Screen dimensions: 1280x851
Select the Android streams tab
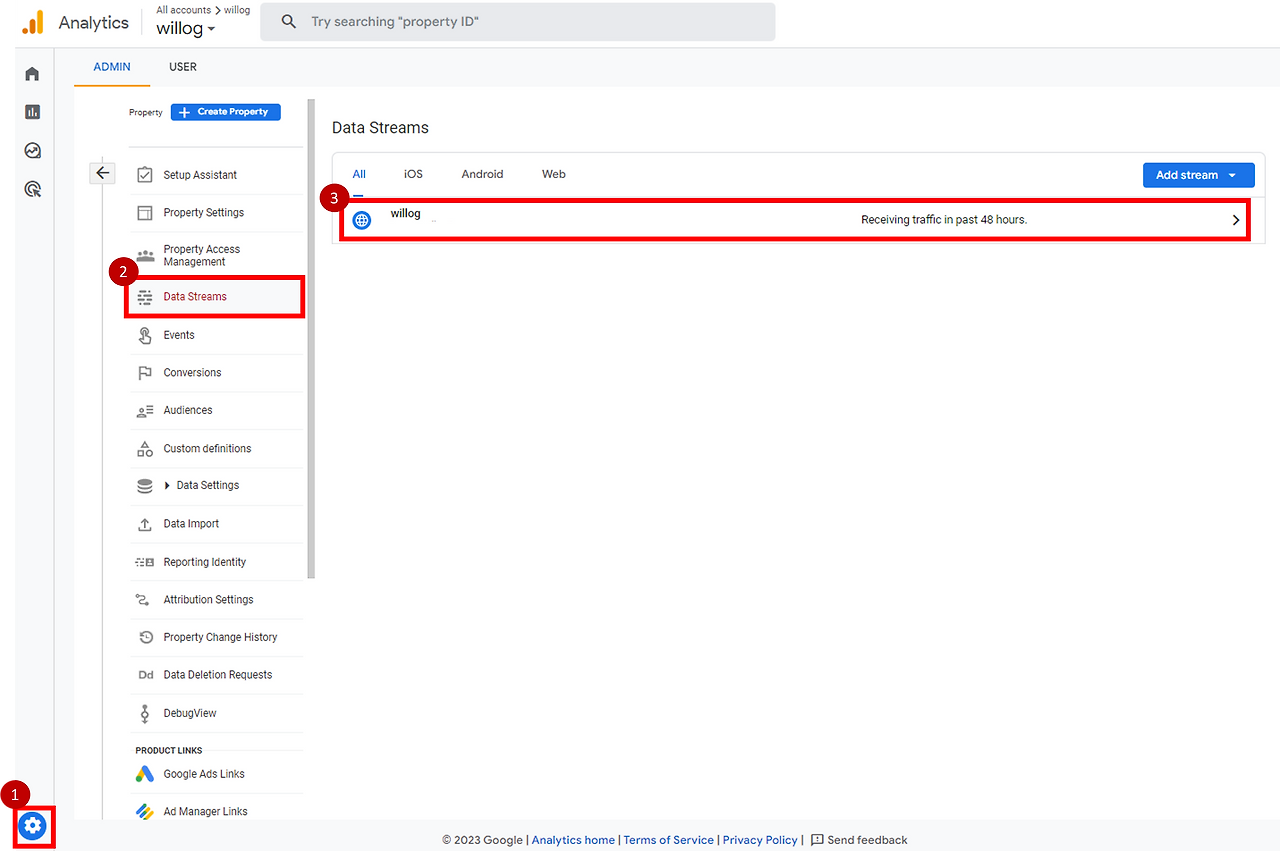[482, 174]
